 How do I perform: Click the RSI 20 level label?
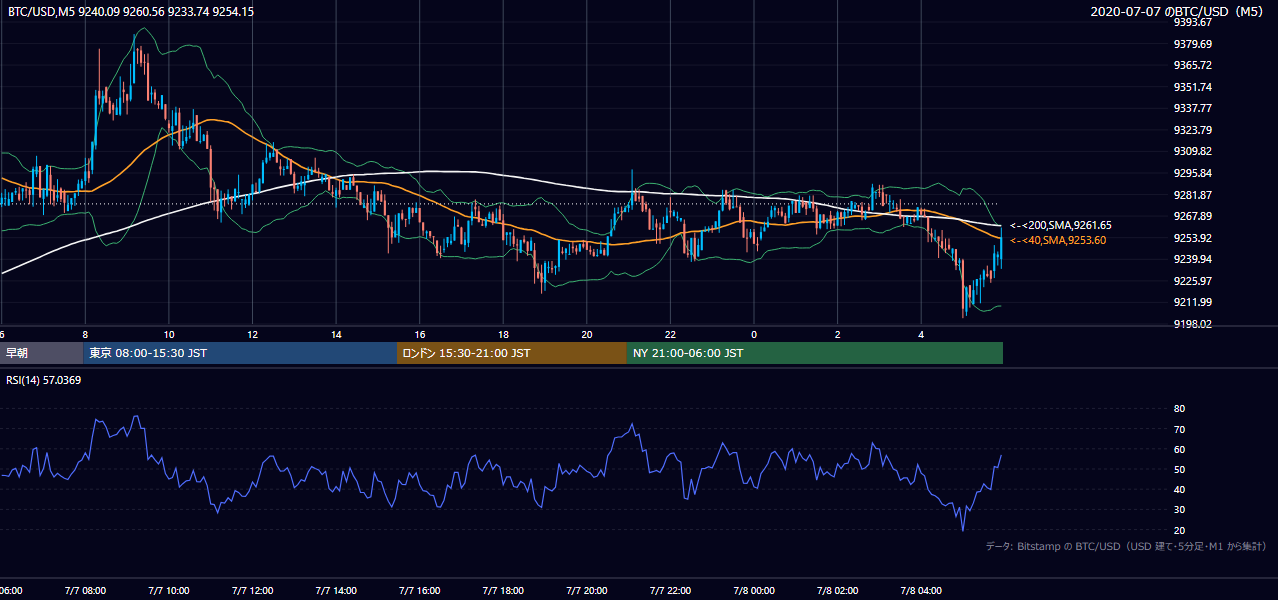click(1179, 530)
